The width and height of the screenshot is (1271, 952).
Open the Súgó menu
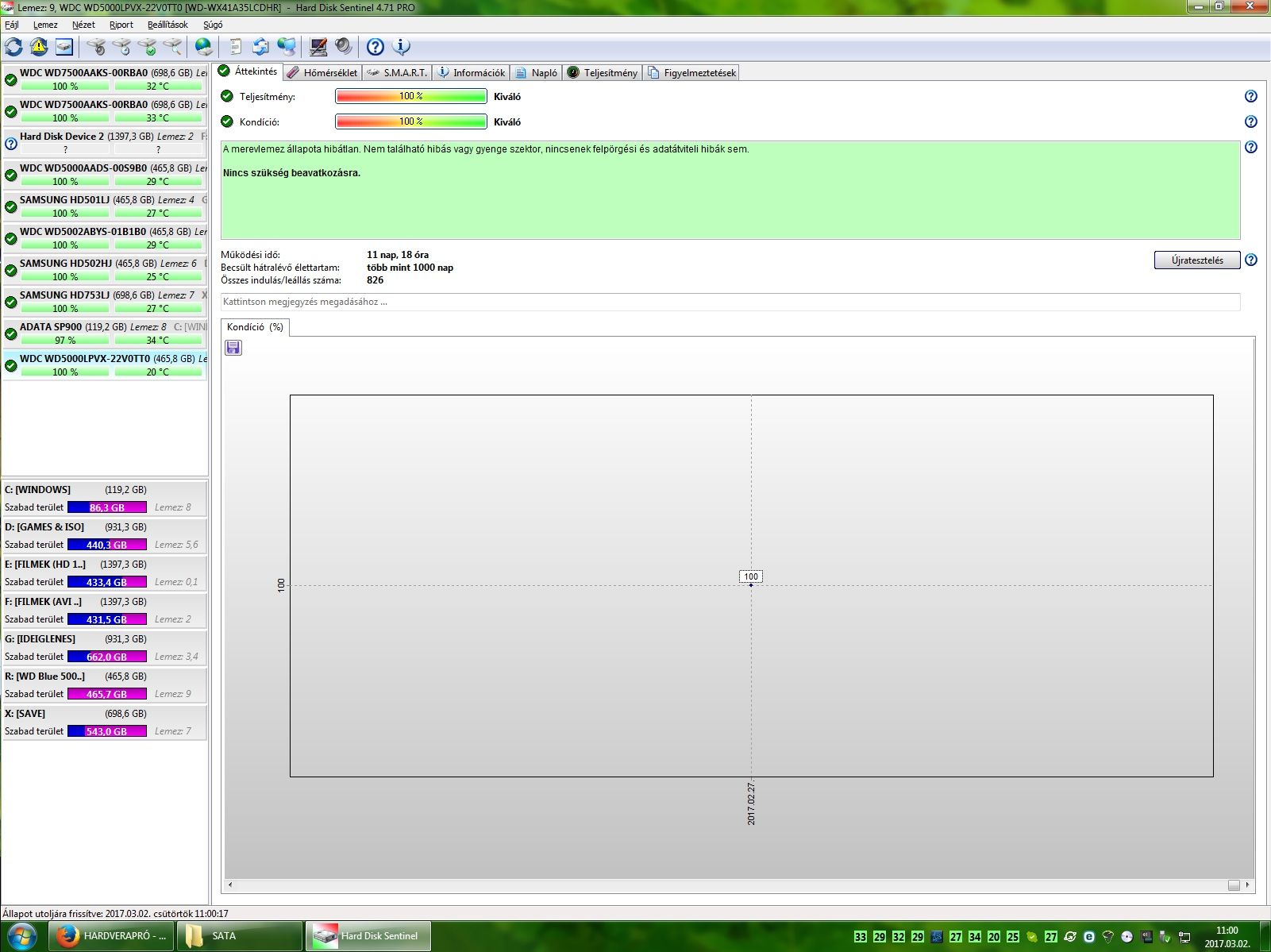click(213, 25)
